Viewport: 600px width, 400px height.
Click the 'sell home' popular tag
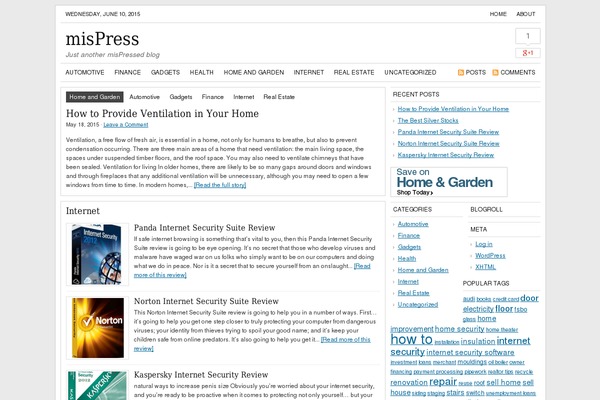504,382
